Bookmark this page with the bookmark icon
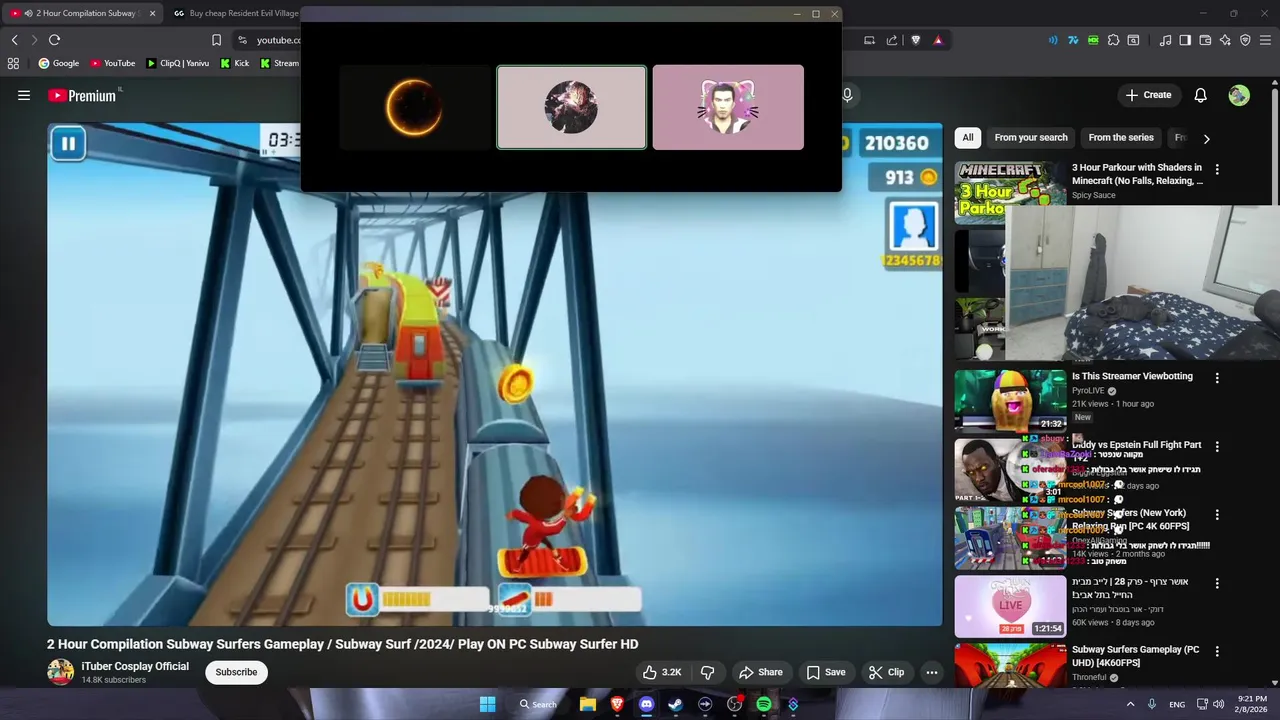 point(216,40)
